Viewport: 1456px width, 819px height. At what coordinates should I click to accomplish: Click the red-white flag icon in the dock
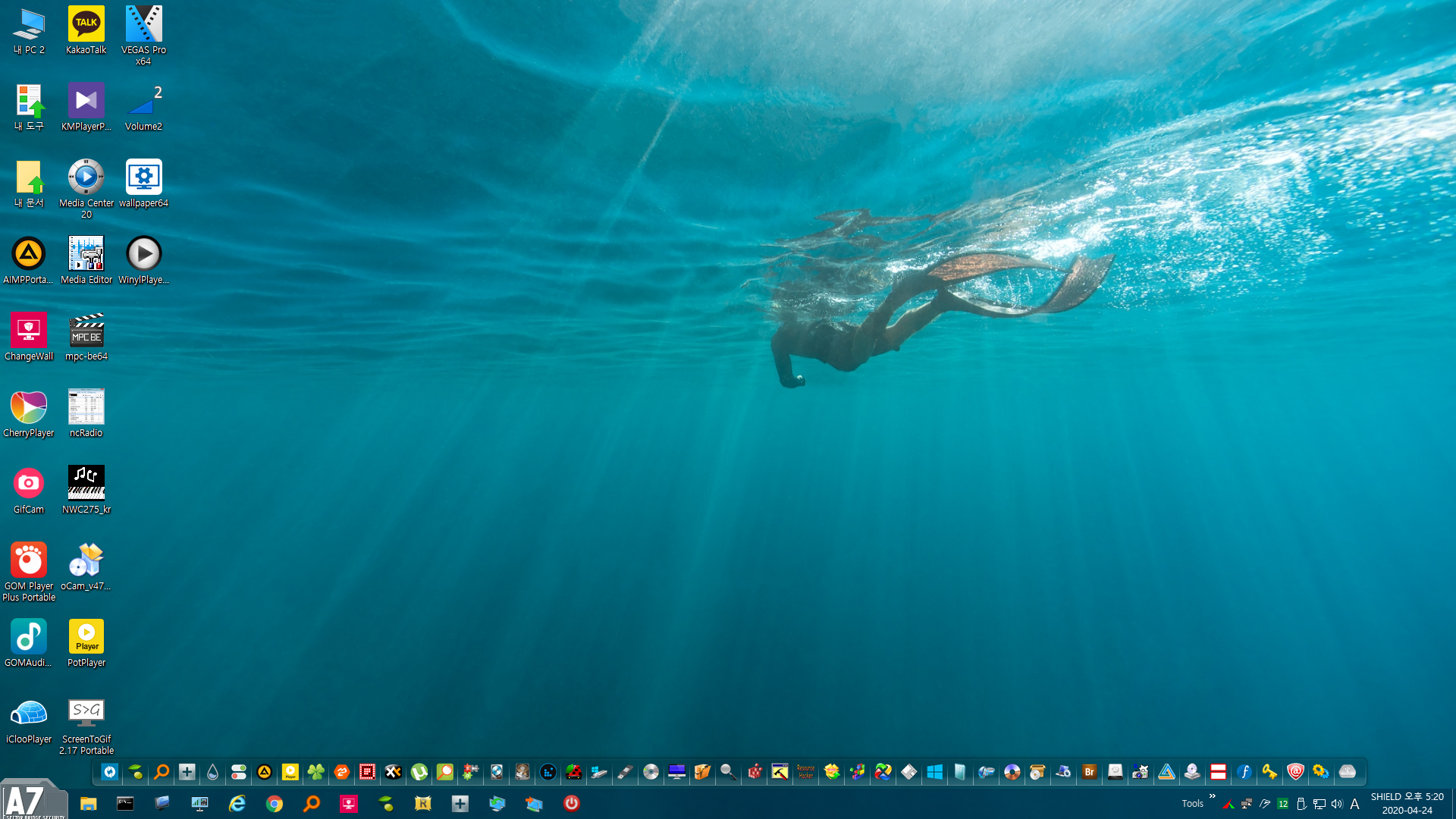click(x=1219, y=772)
